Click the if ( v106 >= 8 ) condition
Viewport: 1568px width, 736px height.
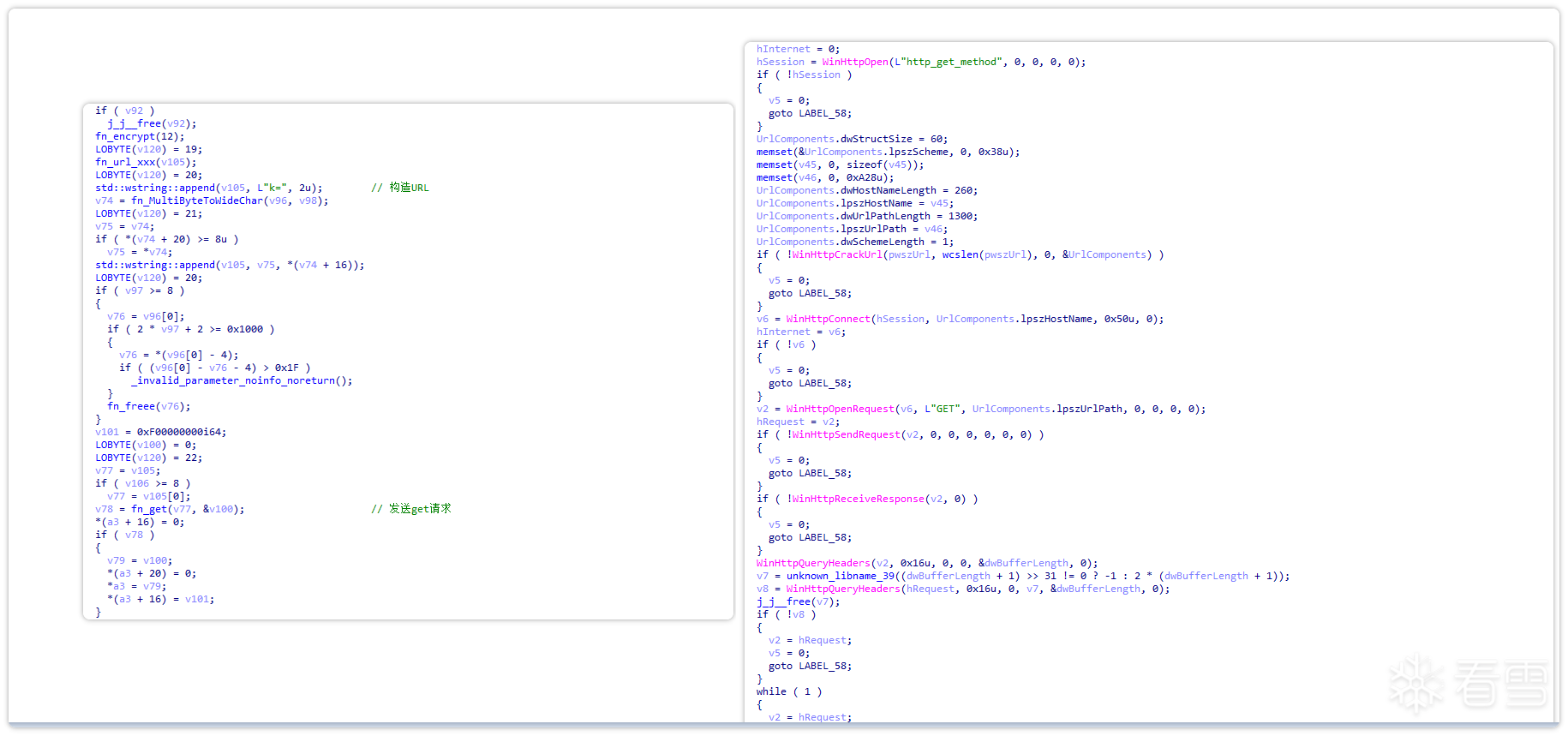143,483
